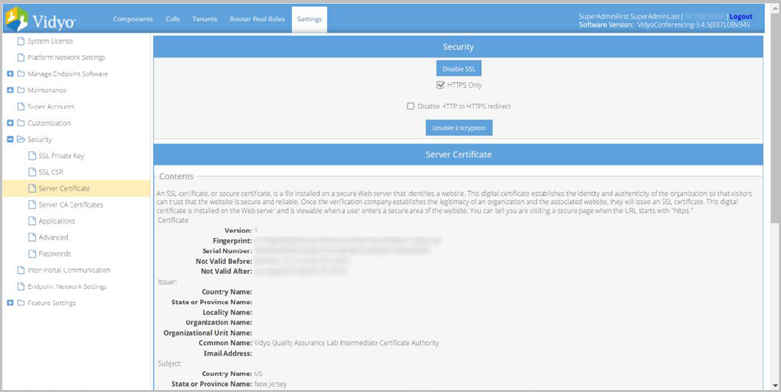Click the 'New Jersey' state value

coord(270,384)
